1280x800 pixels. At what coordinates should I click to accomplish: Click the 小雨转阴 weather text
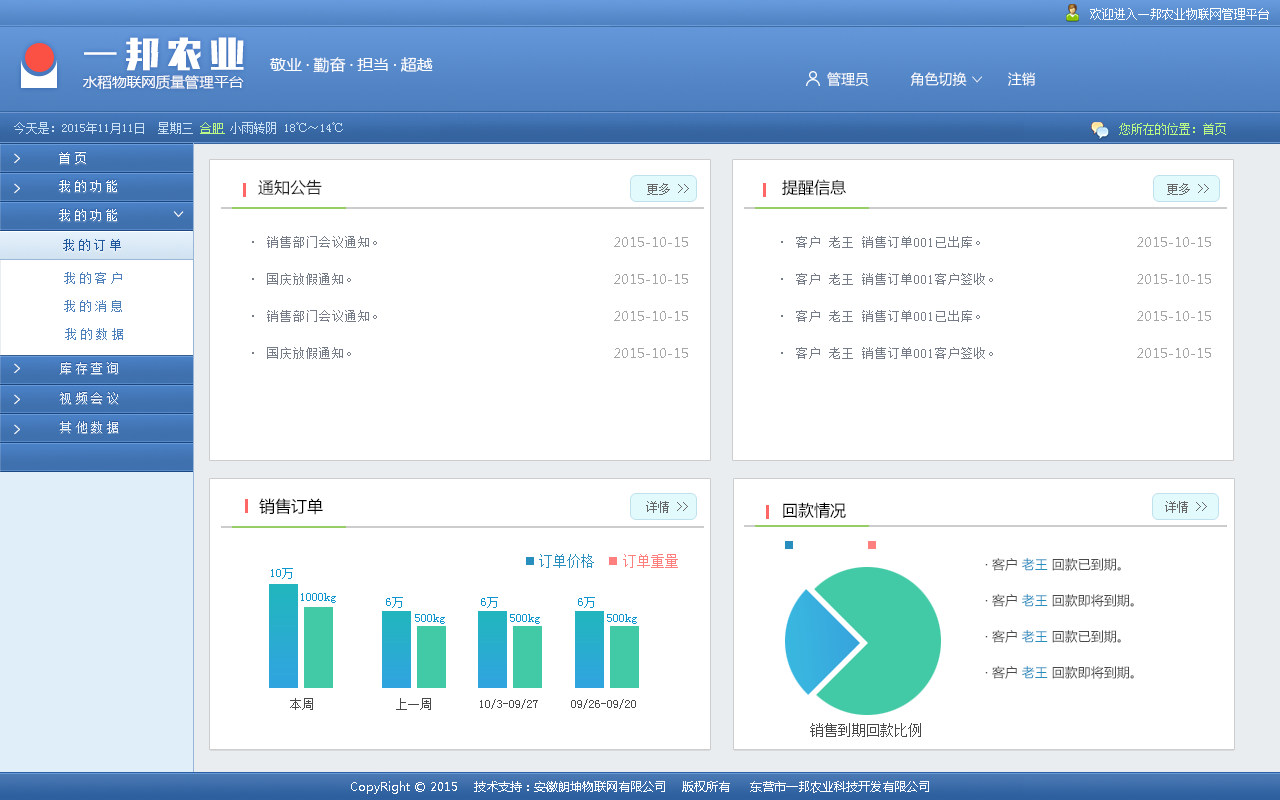tap(253, 128)
